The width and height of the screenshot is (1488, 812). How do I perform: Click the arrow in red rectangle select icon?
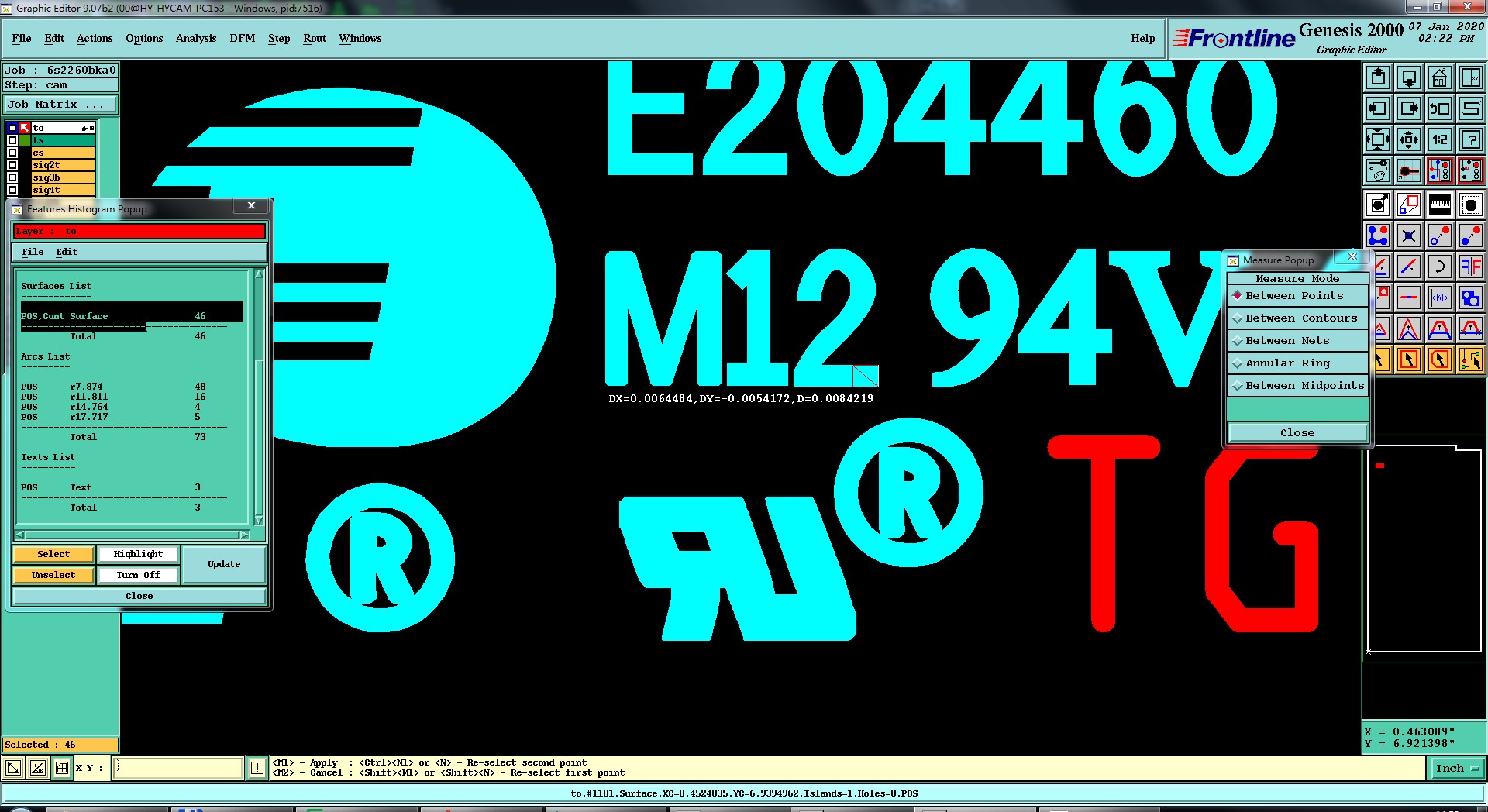(1409, 360)
